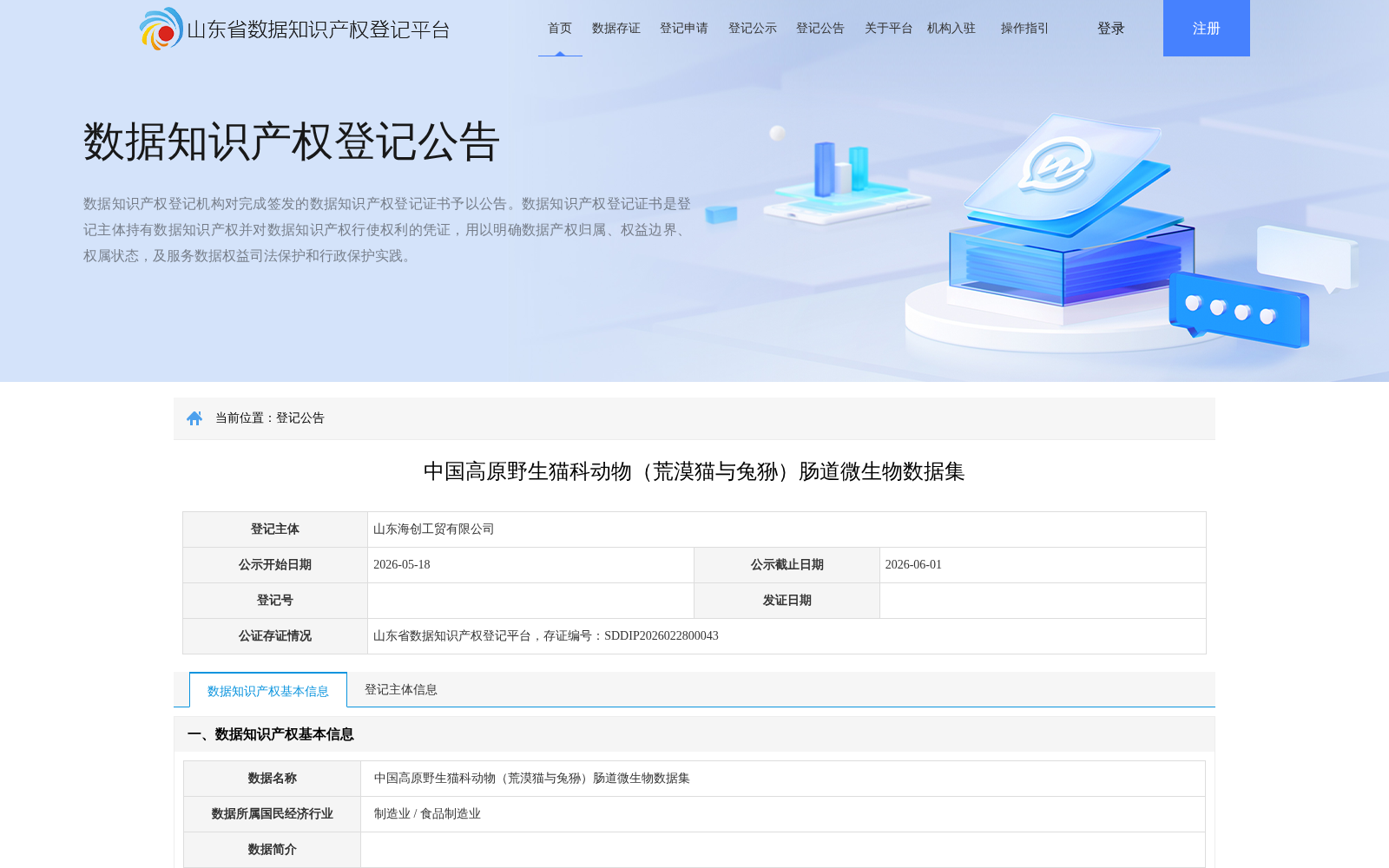Click the dataset title heading above the table
Image resolution: width=1389 pixels, height=868 pixels.
pyautogui.click(x=694, y=471)
